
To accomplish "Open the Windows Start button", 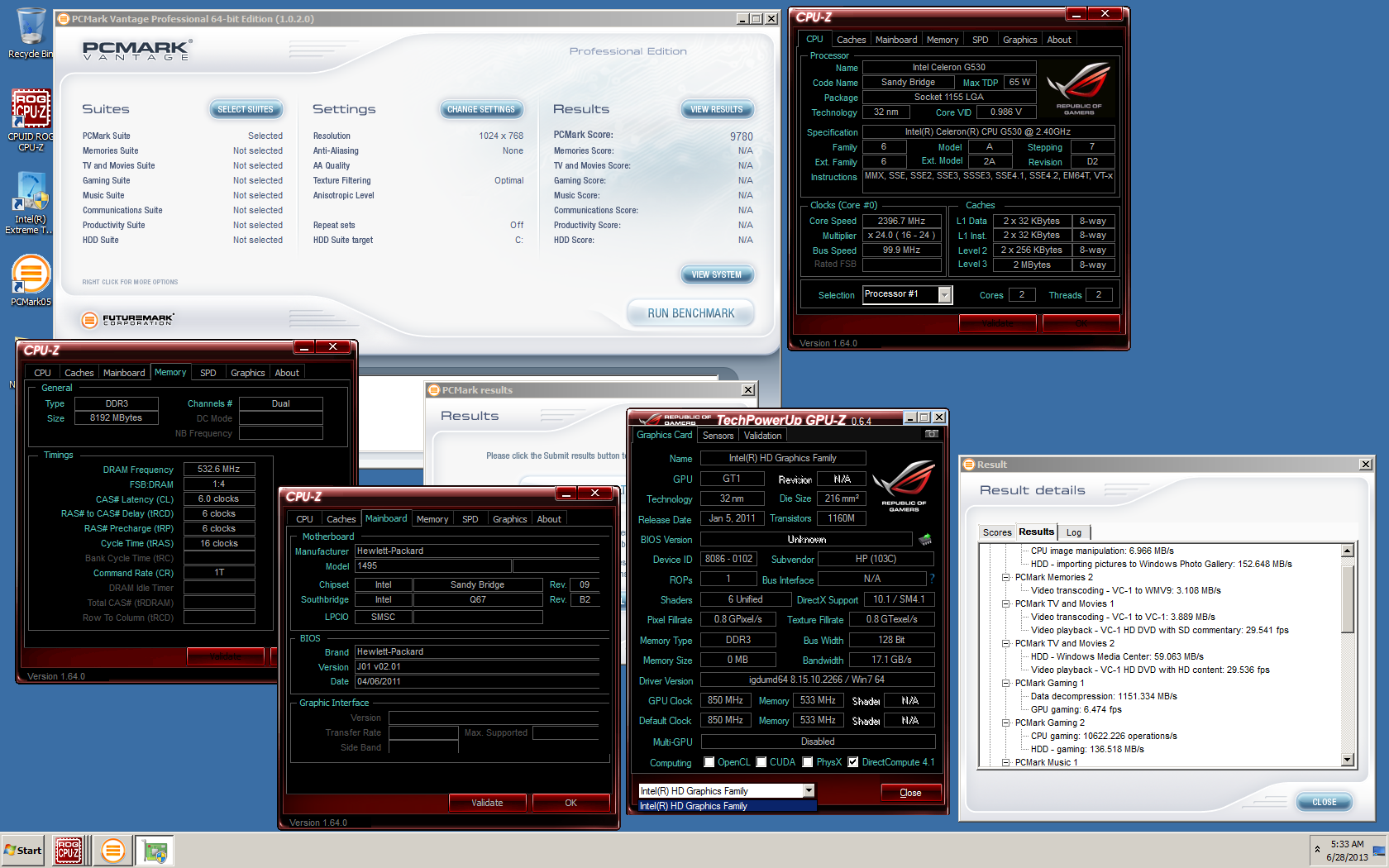I will (23, 850).
